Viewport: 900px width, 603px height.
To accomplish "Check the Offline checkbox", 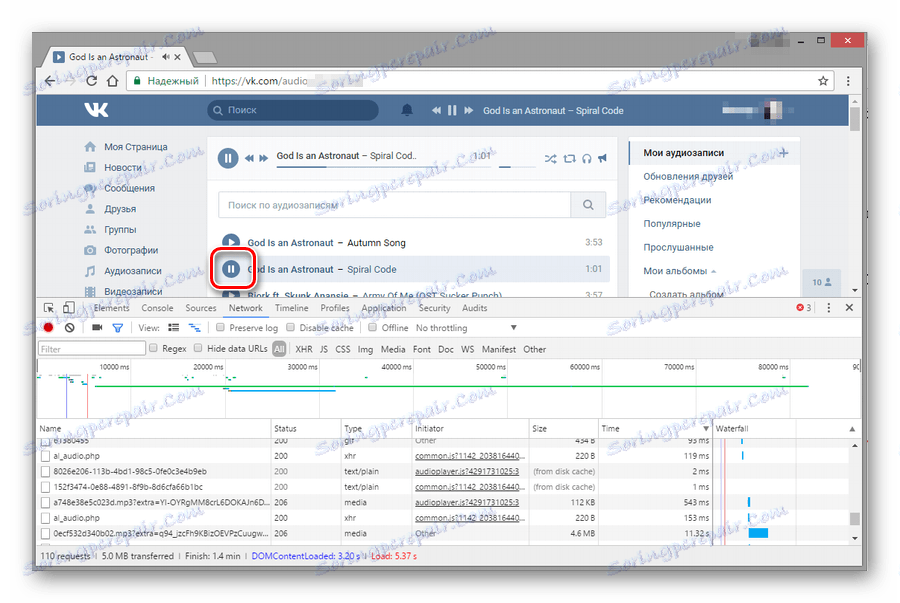I will coord(373,327).
